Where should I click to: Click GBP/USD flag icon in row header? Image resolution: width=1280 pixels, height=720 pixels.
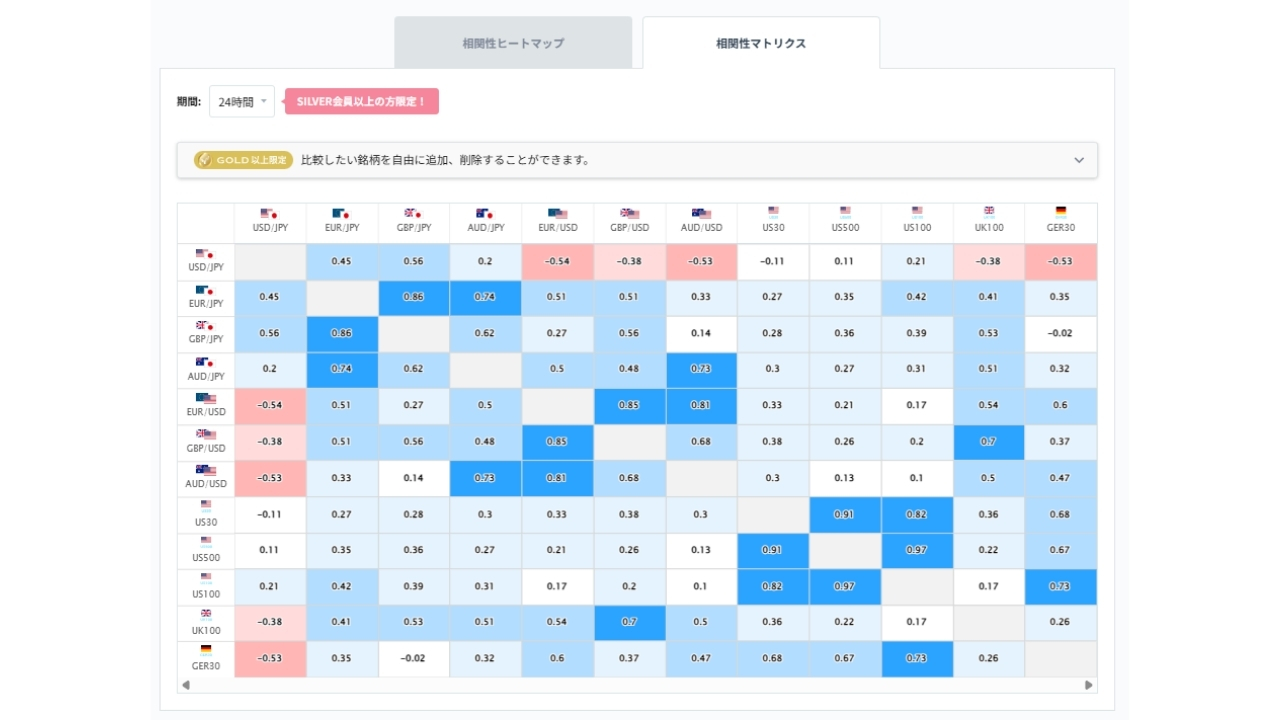[206, 435]
